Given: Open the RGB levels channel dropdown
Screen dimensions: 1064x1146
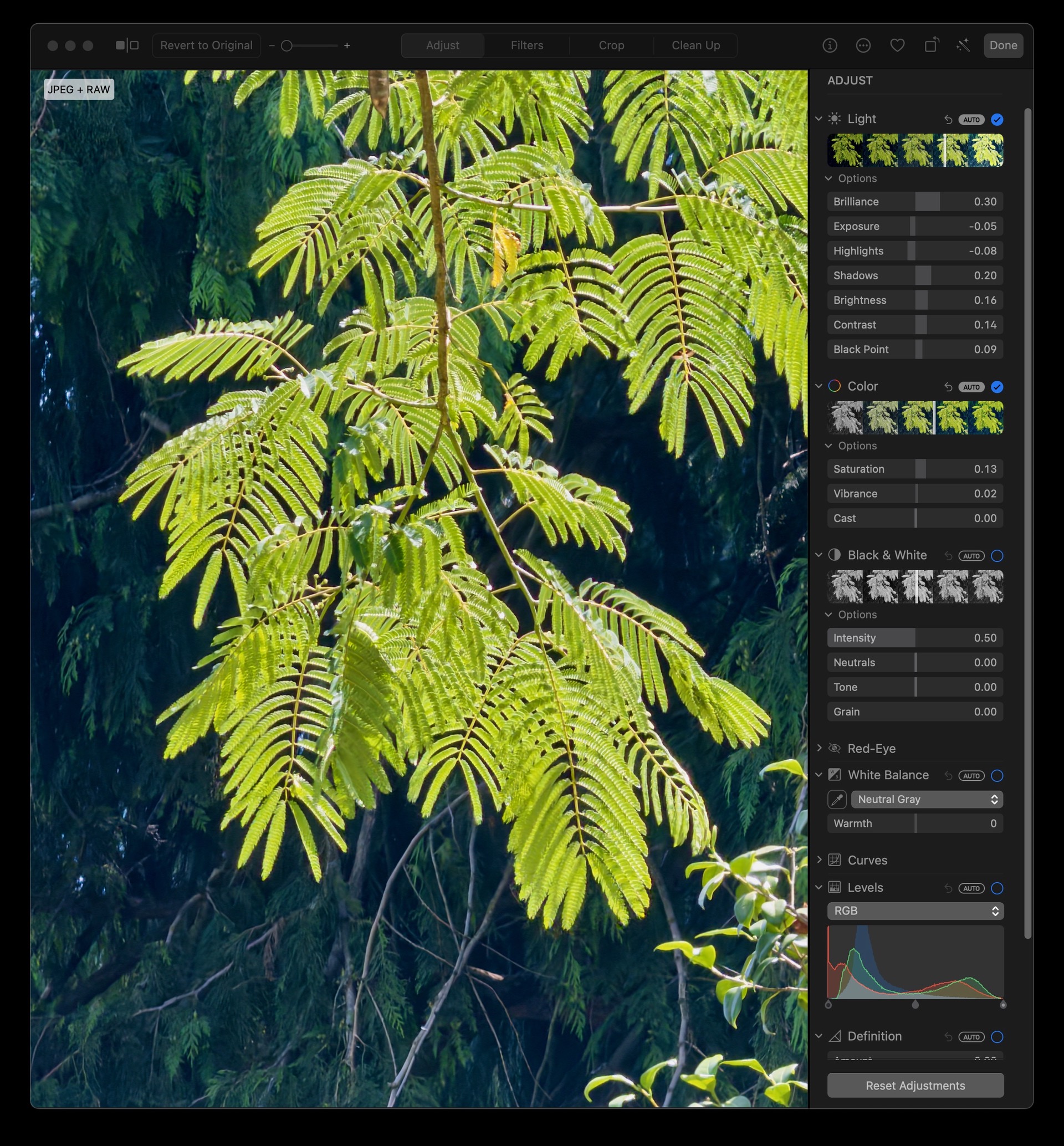Looking at the screenshot, I should tap(915, 910).
